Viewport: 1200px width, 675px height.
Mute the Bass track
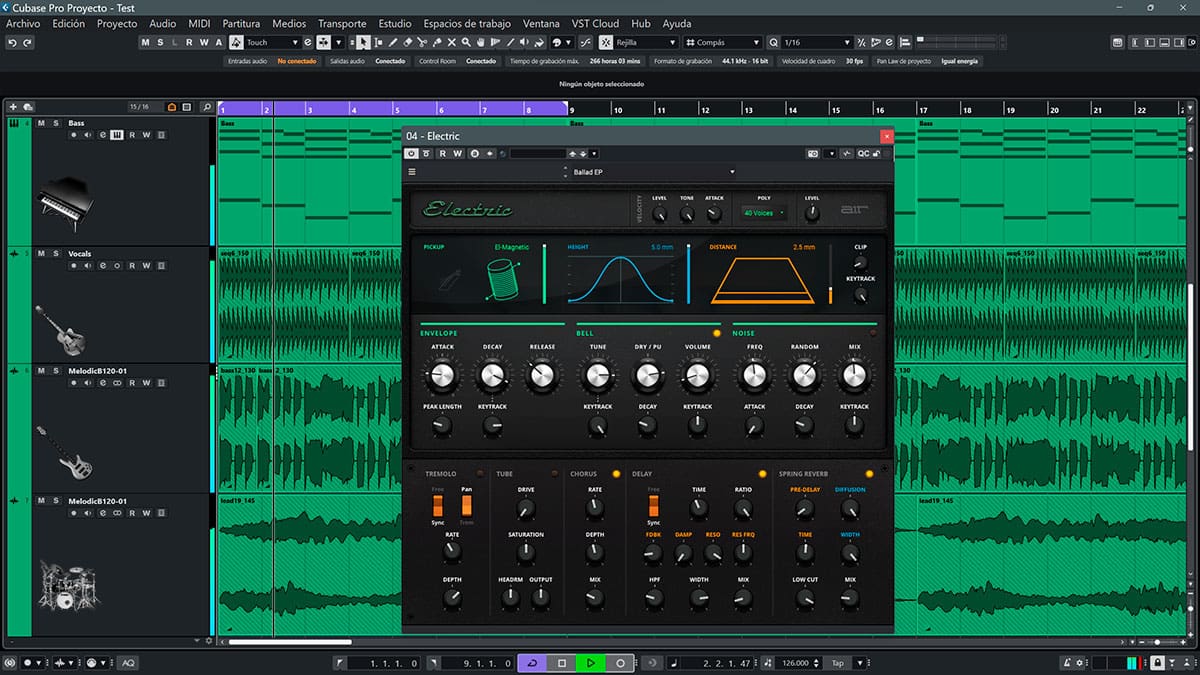click(41, 123)
